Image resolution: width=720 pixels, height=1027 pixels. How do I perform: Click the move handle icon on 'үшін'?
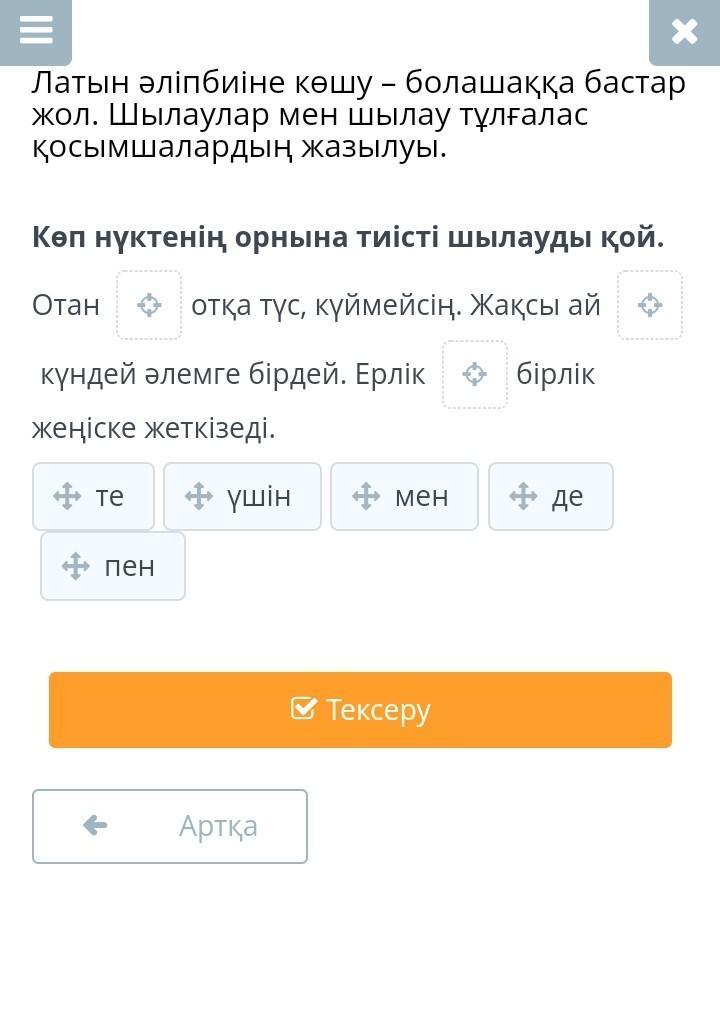point(199,496)
